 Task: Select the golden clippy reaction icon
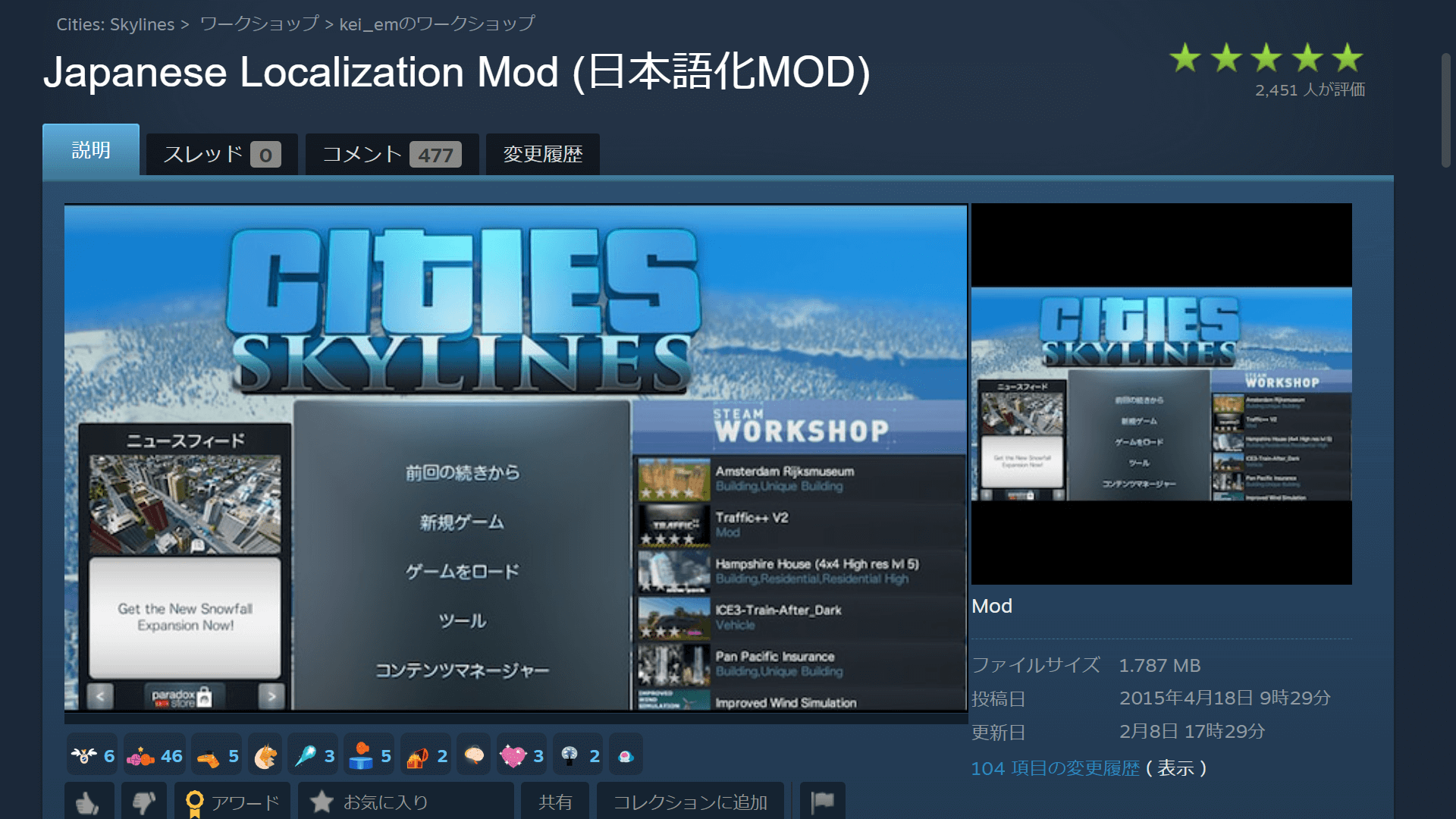tap(265, 755)
